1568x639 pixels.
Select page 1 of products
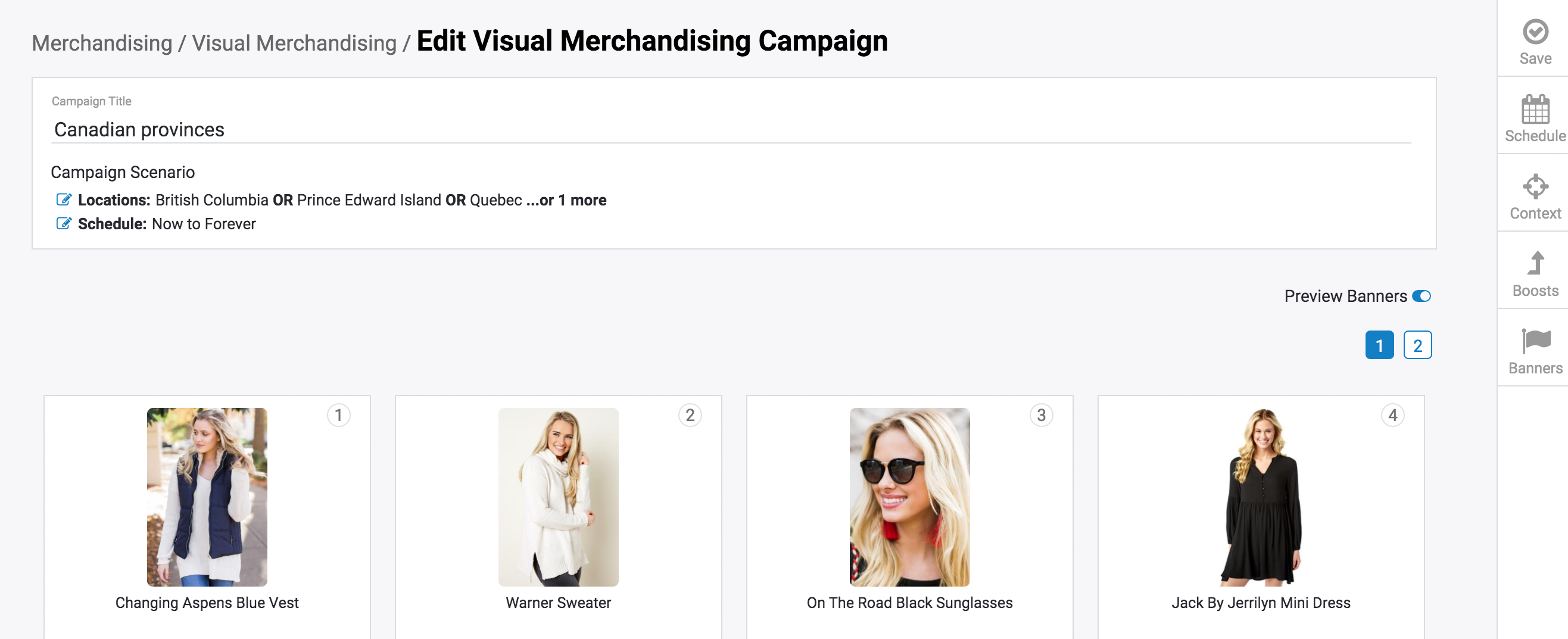pos(1379,345)
